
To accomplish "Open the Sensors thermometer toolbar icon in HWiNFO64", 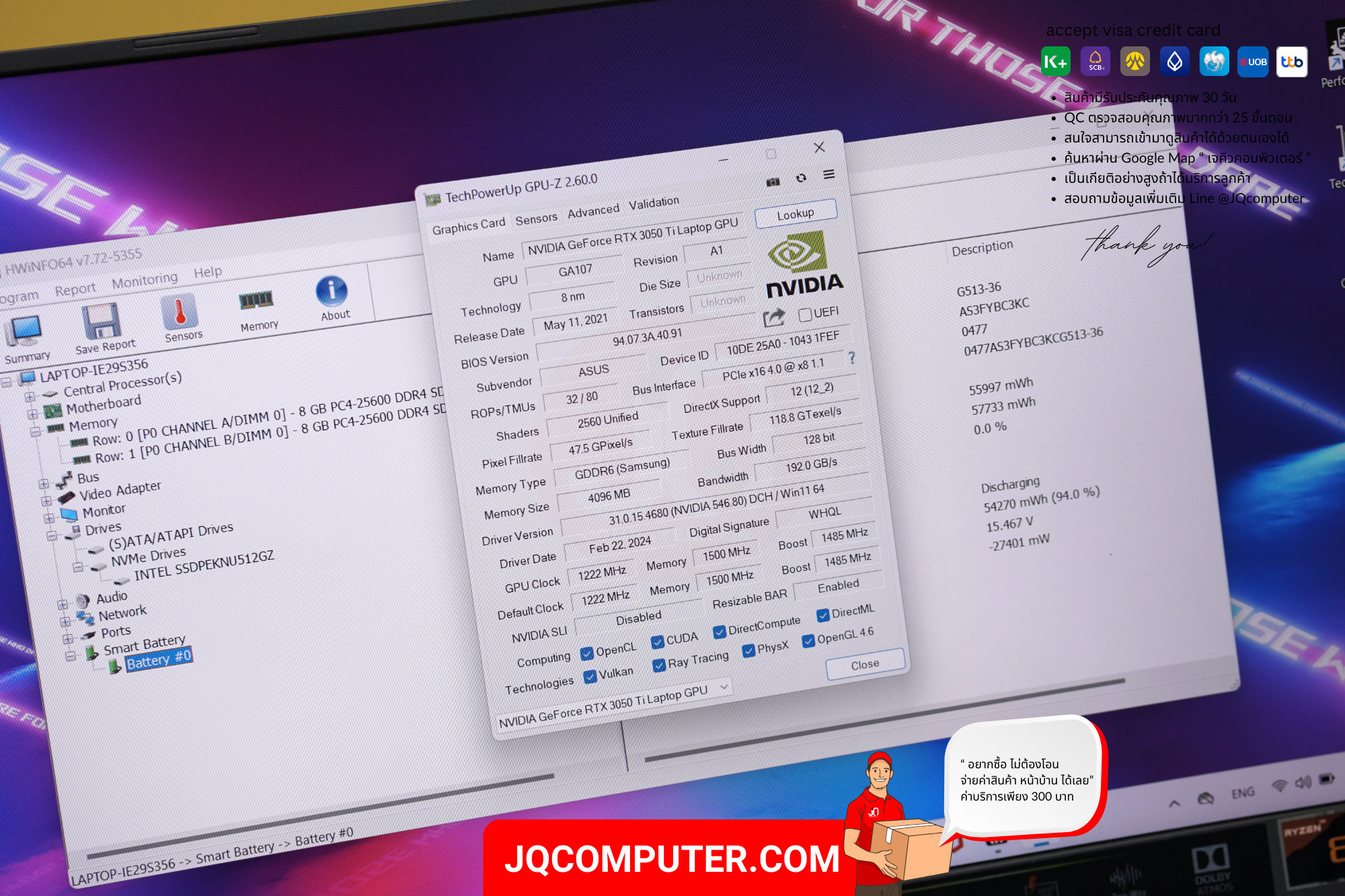I will point(179,311).
